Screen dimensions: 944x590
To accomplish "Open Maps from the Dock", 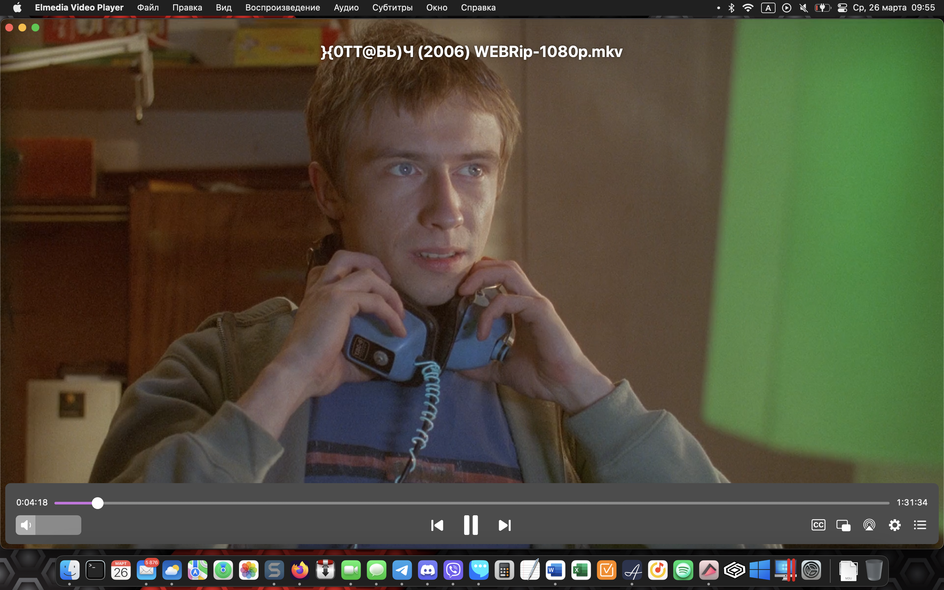I will pos(197,570).
